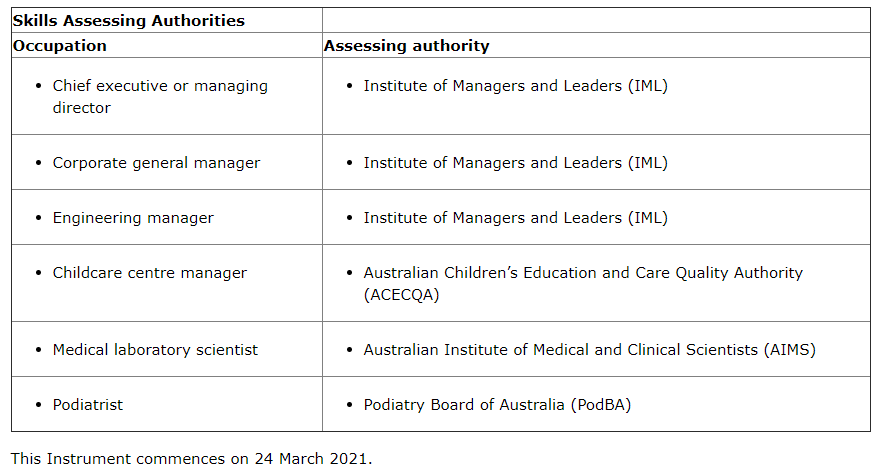Click the IML authority in the Chief executive row
This screenshot has width=880, height=470.
[515, 86]
